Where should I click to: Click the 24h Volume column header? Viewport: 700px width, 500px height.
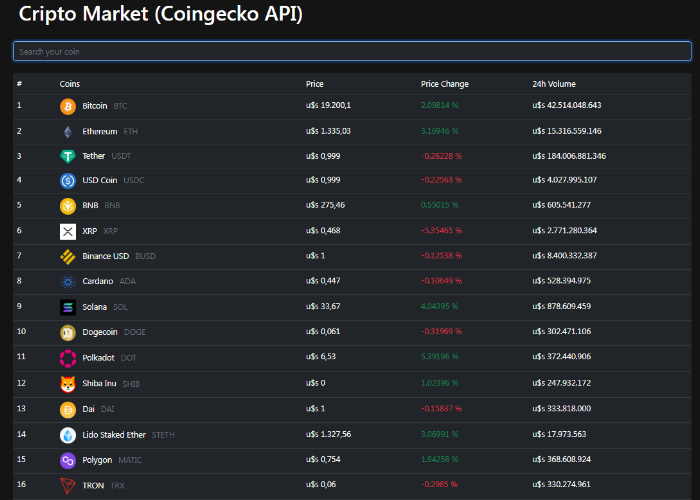pyautogui.click(x=554, y=84)
